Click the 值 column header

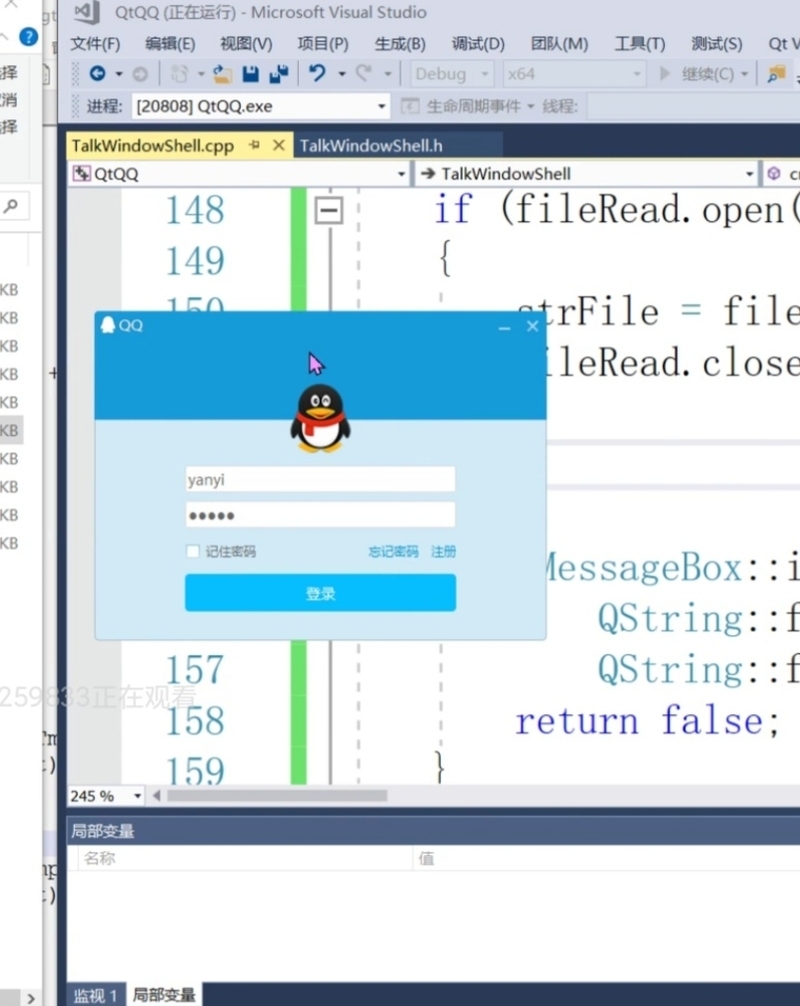click(x=426, y=858)
